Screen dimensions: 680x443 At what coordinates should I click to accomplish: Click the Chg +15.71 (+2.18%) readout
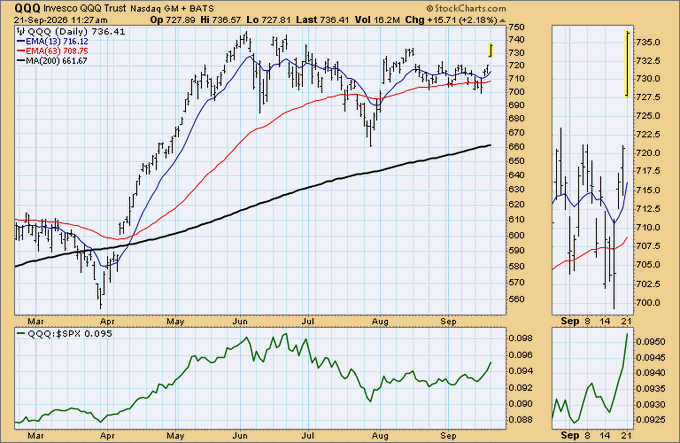click(451, 20)
